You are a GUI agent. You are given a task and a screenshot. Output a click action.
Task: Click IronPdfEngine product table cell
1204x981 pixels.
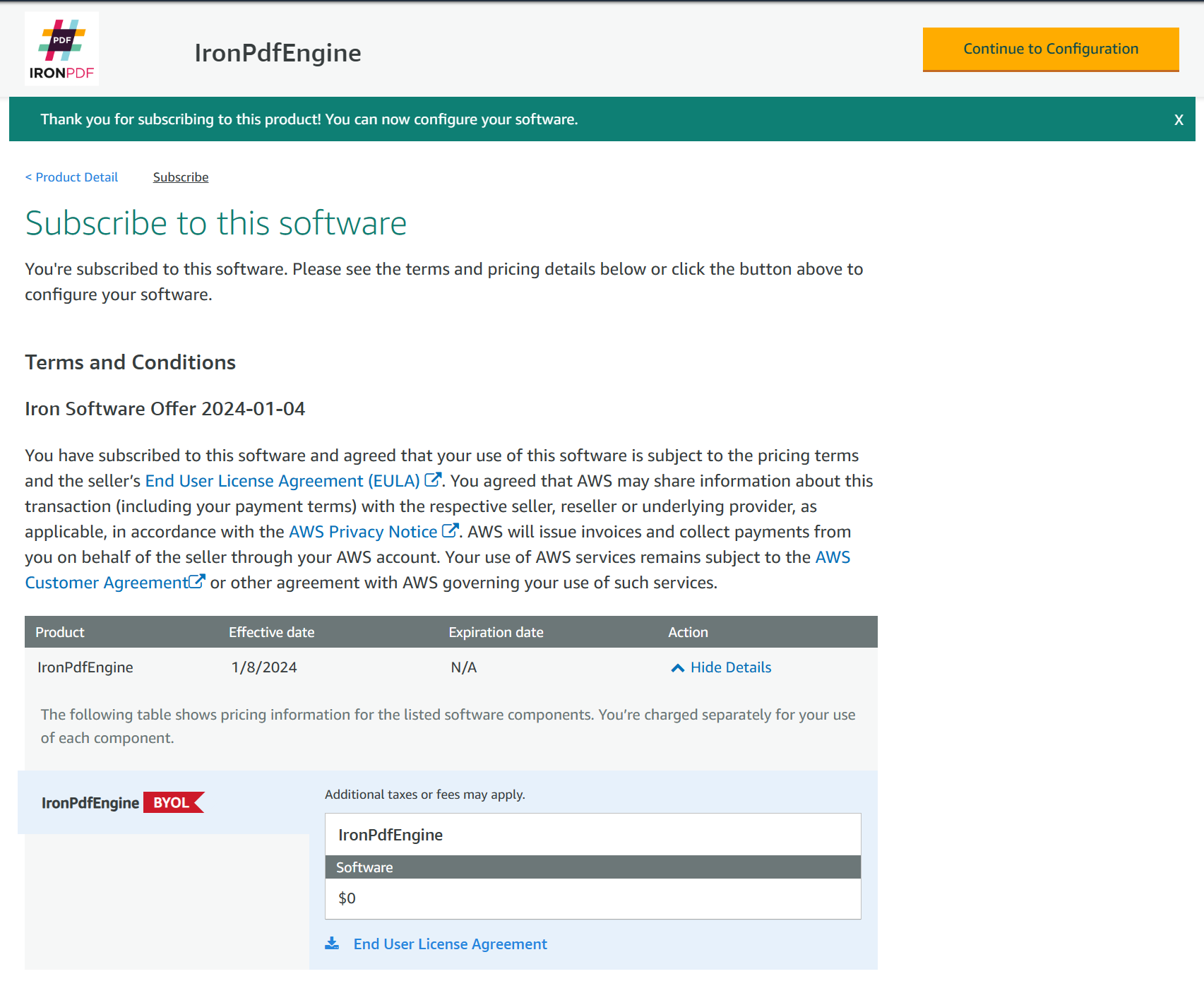85,667
